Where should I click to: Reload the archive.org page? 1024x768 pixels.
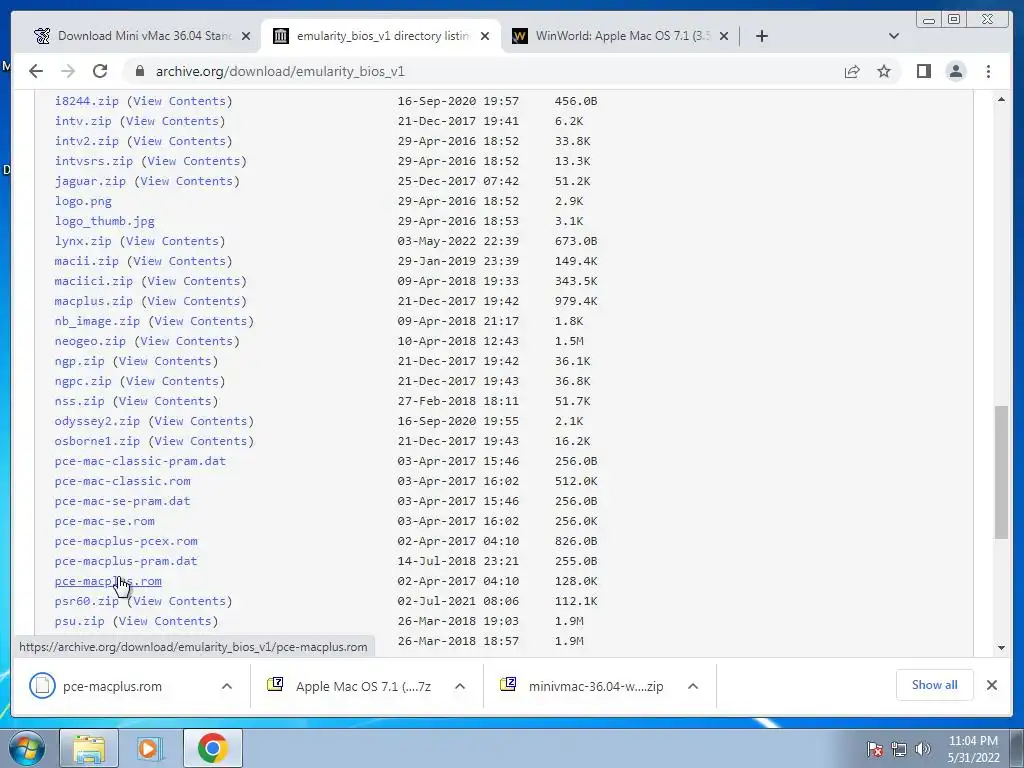[x=100, y=71]
